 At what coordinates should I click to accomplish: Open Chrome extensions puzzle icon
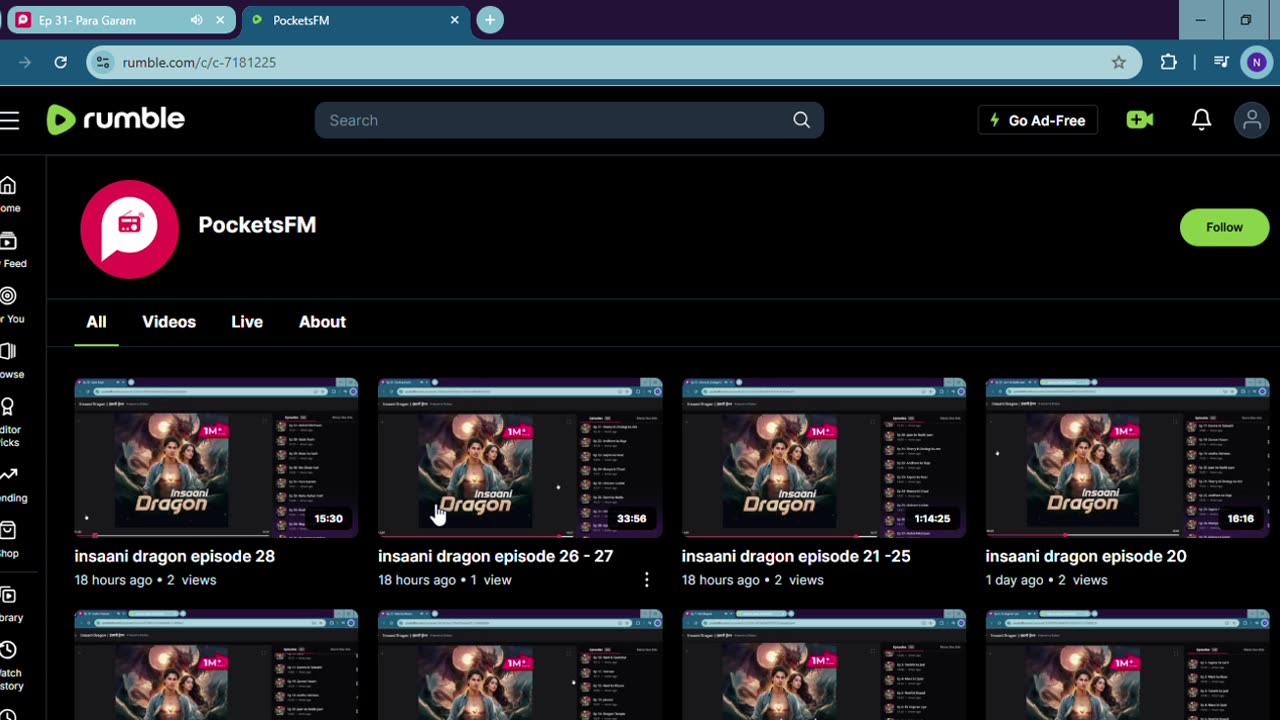click(x=1168, y=62)
